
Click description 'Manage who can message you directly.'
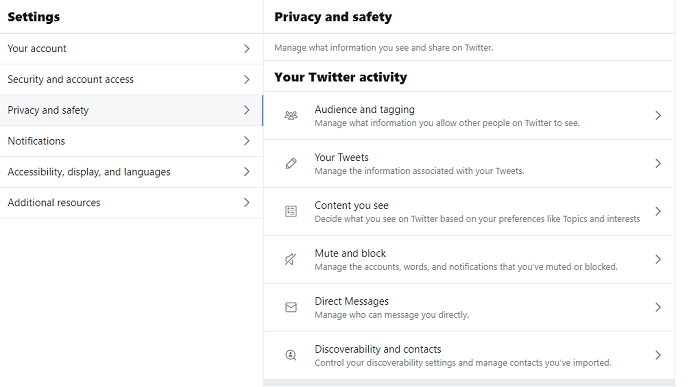pos(392,315)
